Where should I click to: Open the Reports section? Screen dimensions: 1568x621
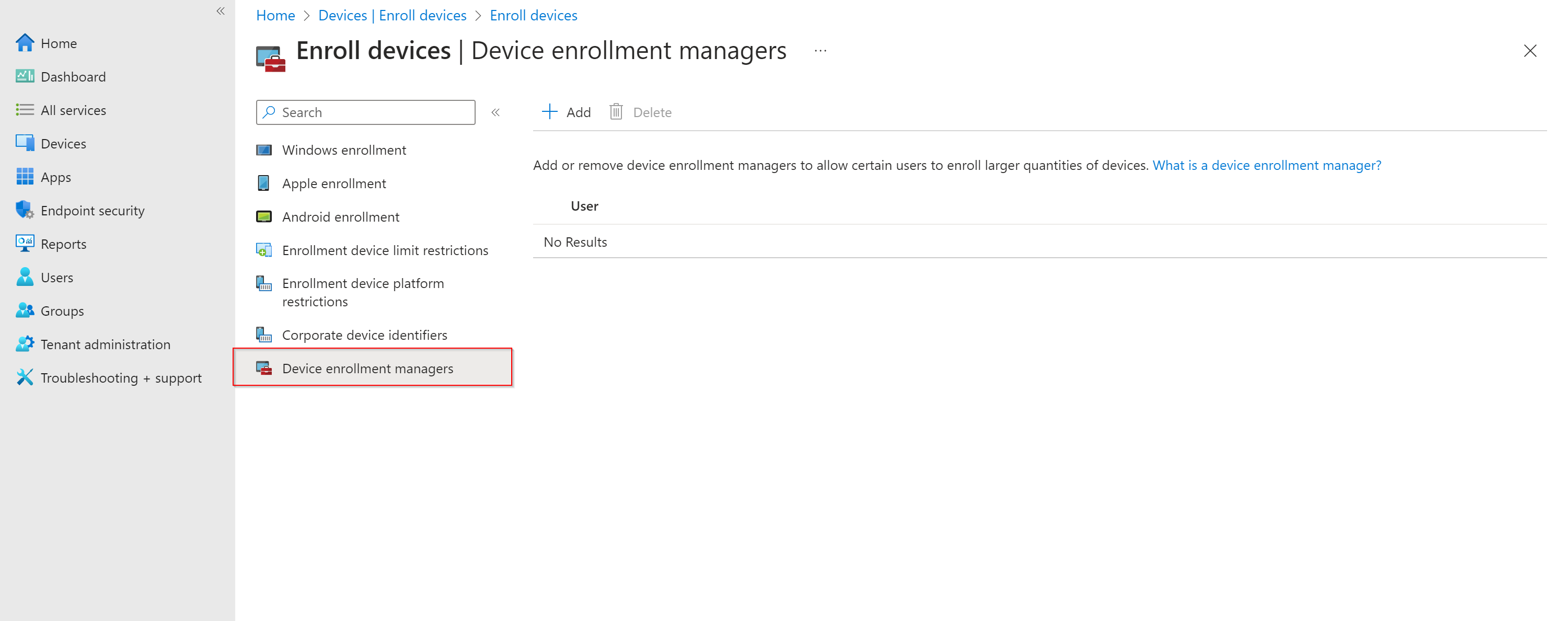point(64,244)
